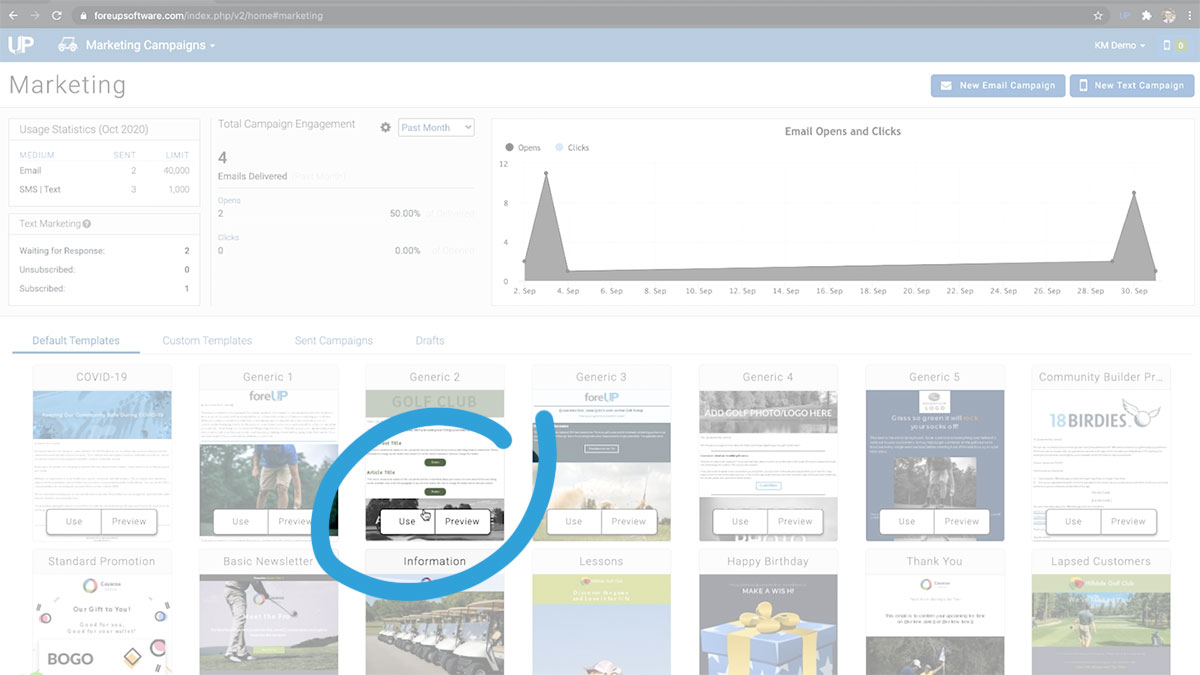This screenshot has width=1200, height=675.
Task: Preview the COVID-19 template
Action: pos(129,521)
